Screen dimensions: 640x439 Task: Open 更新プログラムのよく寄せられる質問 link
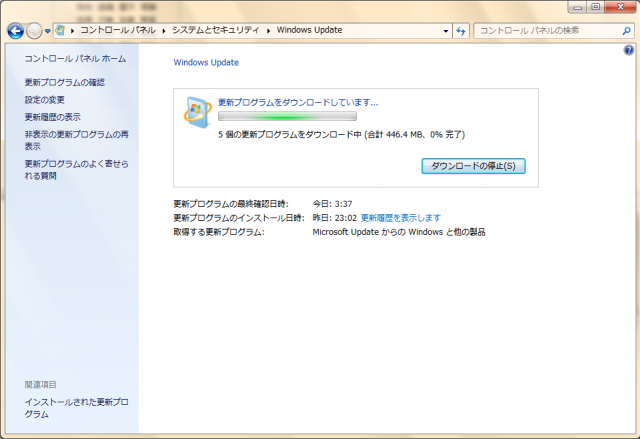click(76, 170)
